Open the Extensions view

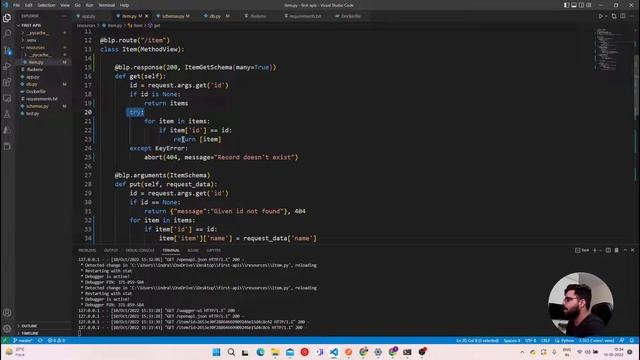tap(7, 82)
